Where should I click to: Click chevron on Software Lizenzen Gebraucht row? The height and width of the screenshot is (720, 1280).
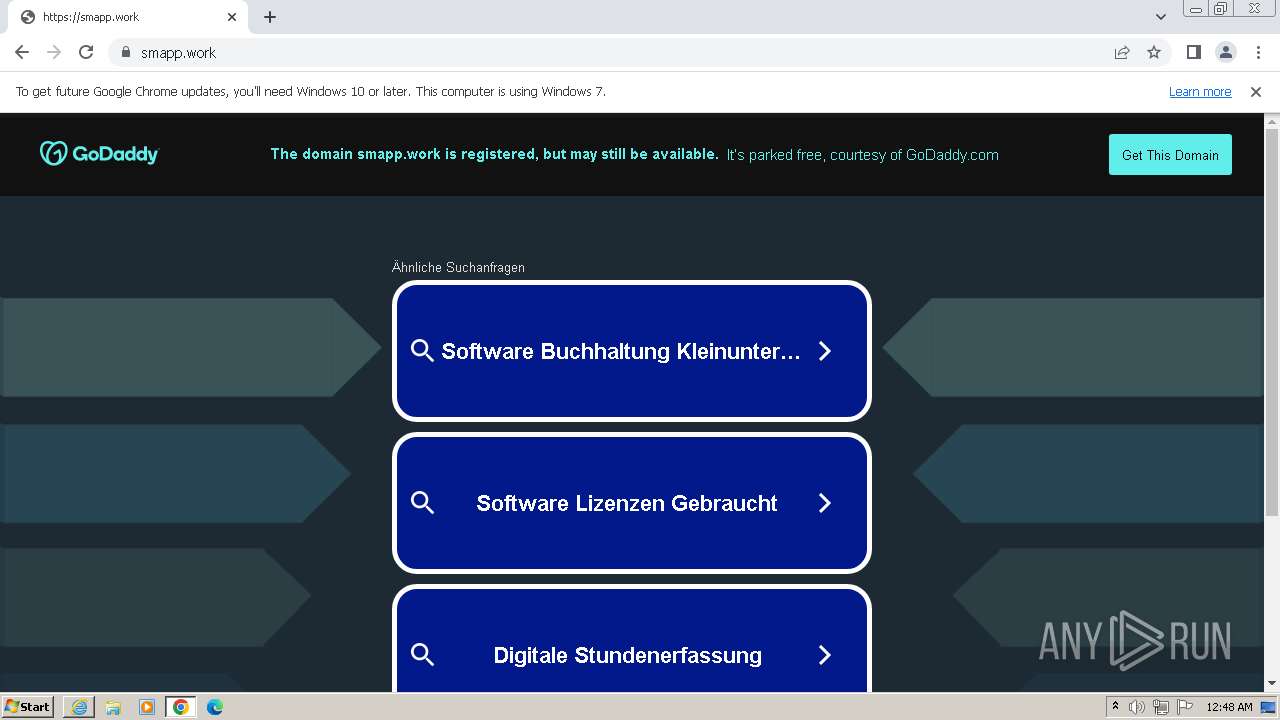pos(825,503)
